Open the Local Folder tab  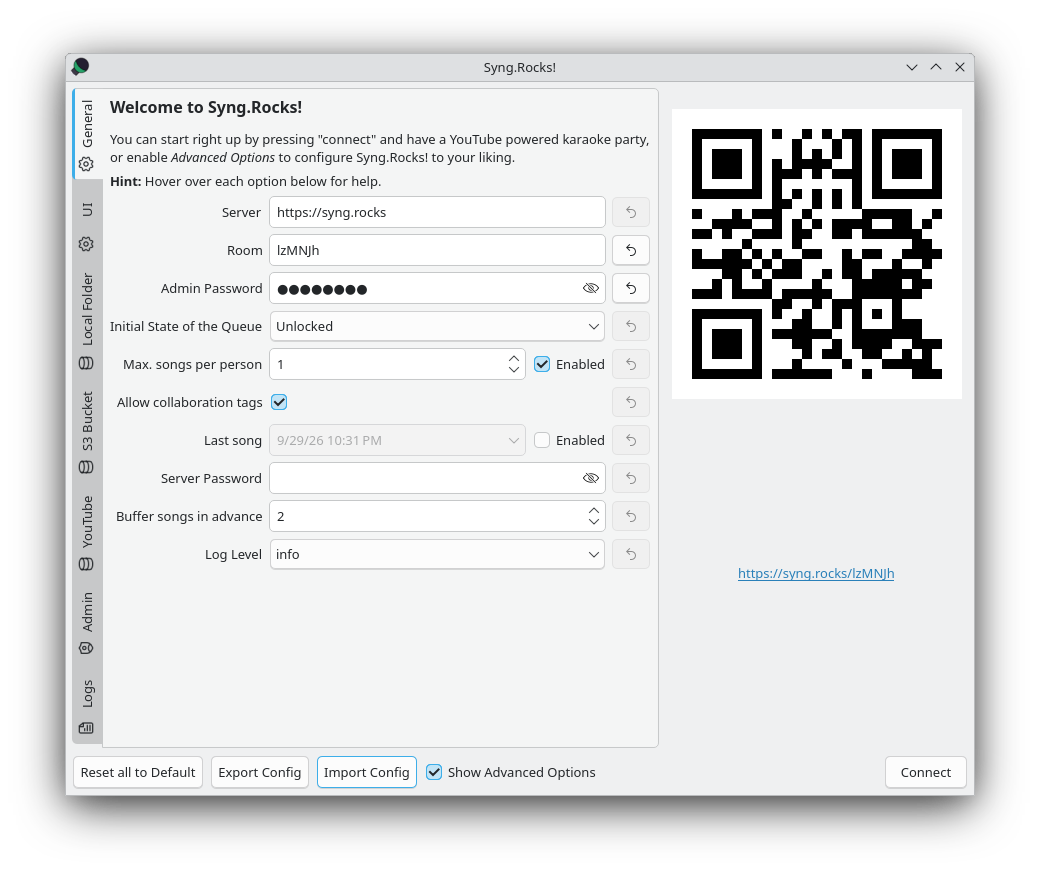(x=87, y=321)
